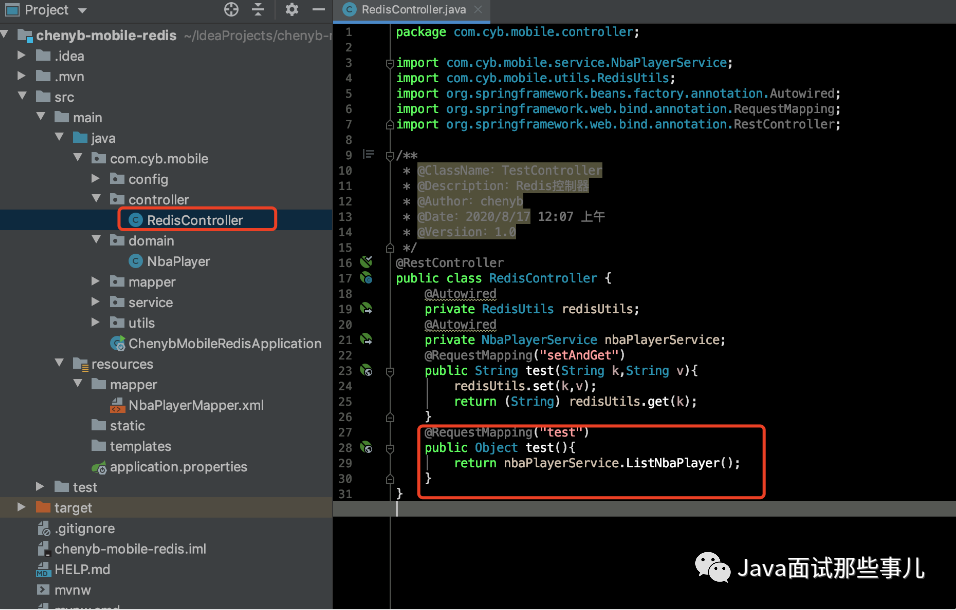Fold the setAndGet test method at line 23
956x610 pixels.
[390, 371]
